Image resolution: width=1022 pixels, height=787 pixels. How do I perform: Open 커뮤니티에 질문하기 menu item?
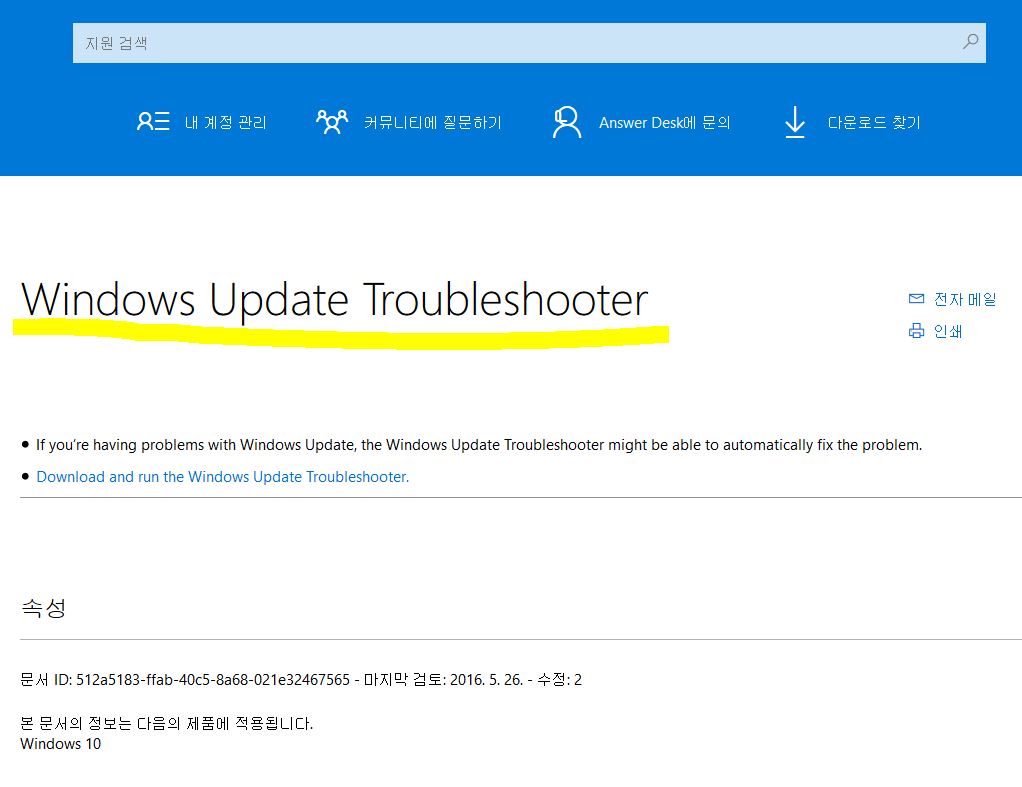click(x=432, y=122)
